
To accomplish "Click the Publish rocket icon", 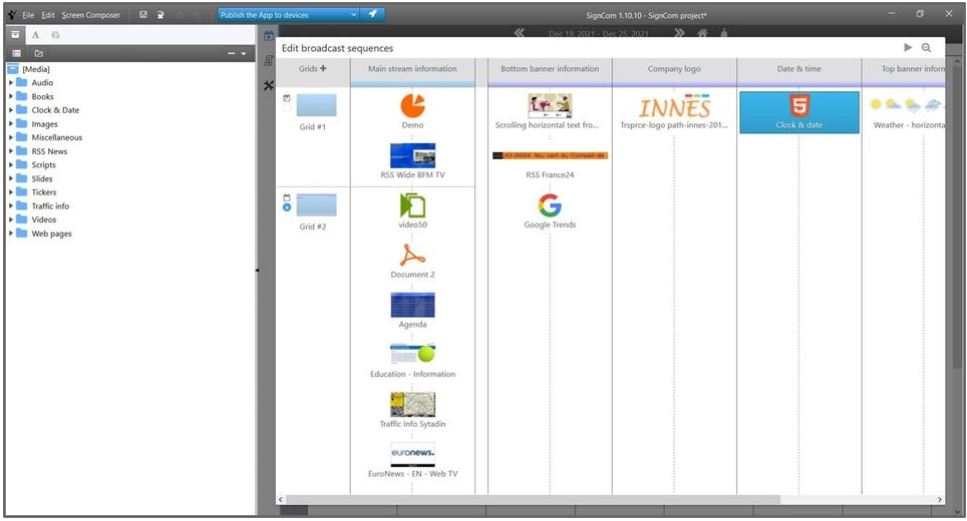I will pyautogui.click(x=372, y=14).
